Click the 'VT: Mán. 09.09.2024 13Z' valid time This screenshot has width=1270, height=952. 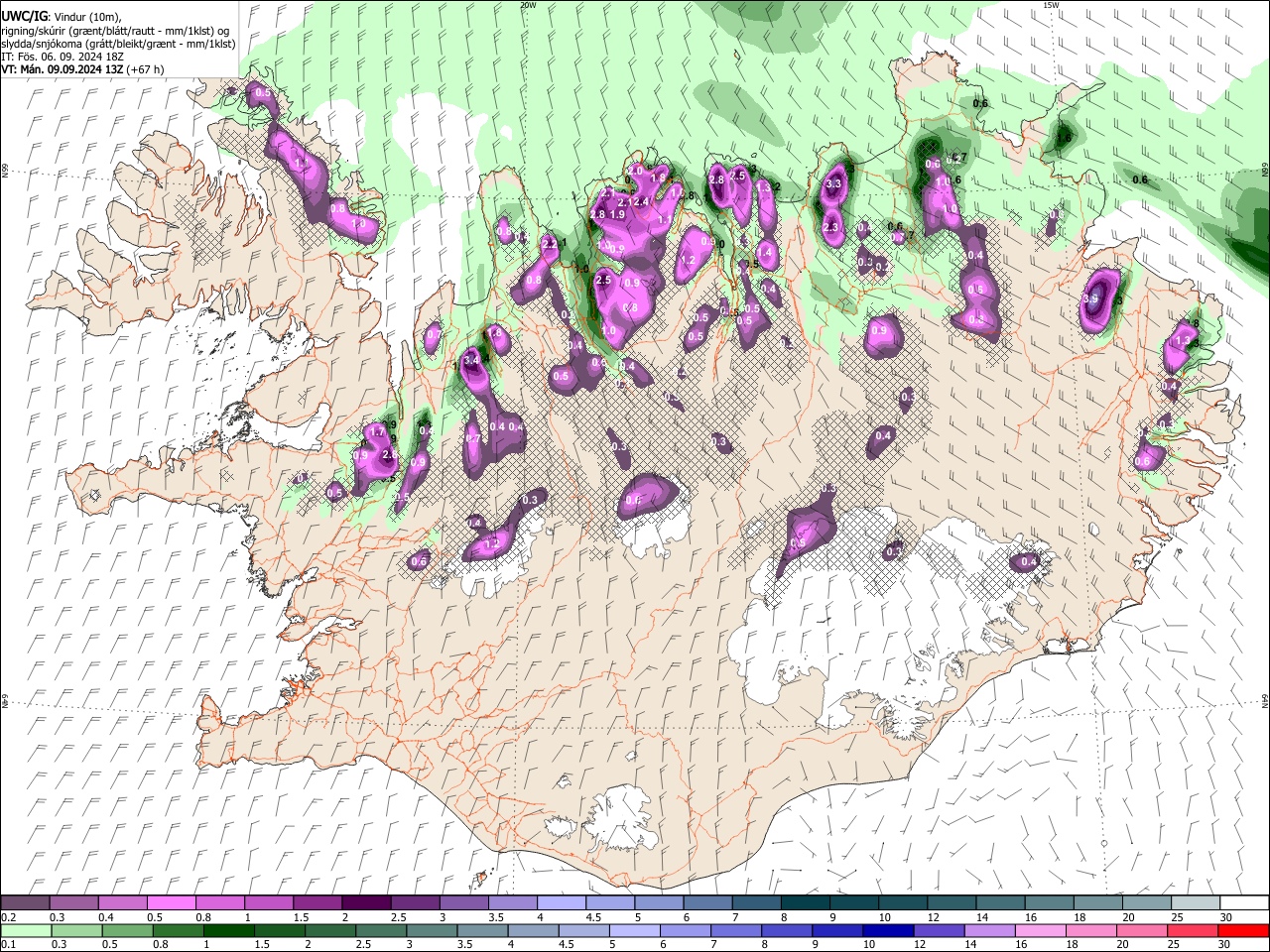click(x=63, y=69)
